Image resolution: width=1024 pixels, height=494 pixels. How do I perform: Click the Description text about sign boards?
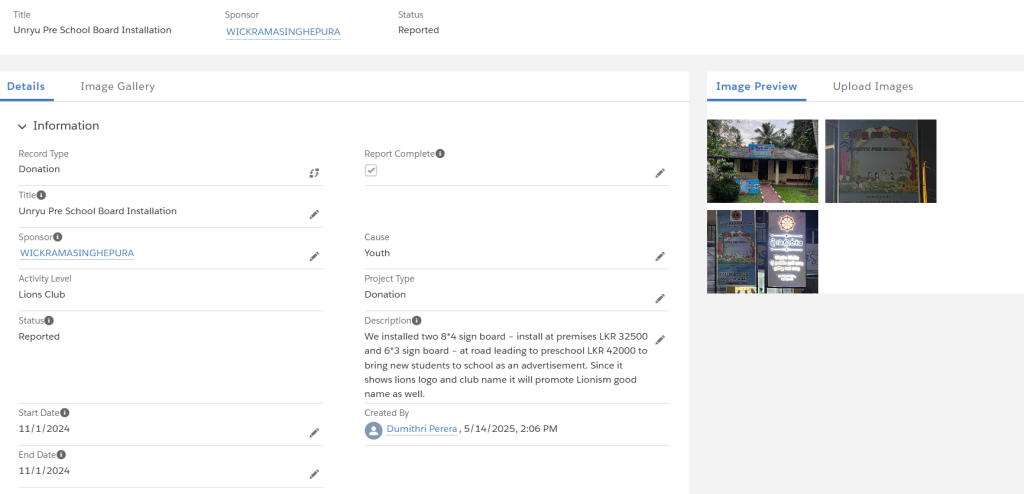[506, 365]
